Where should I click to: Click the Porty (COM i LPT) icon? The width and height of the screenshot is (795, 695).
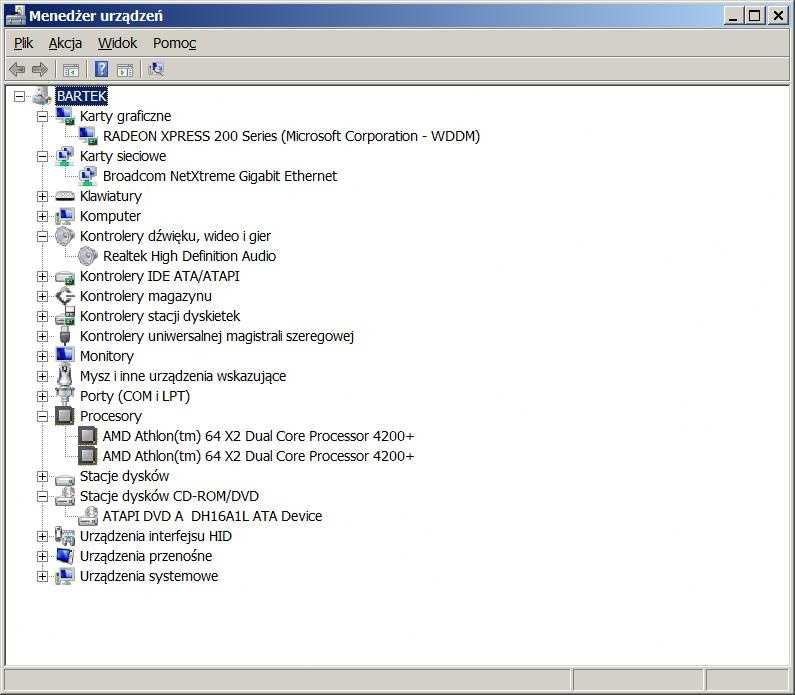tap(64, 395)
